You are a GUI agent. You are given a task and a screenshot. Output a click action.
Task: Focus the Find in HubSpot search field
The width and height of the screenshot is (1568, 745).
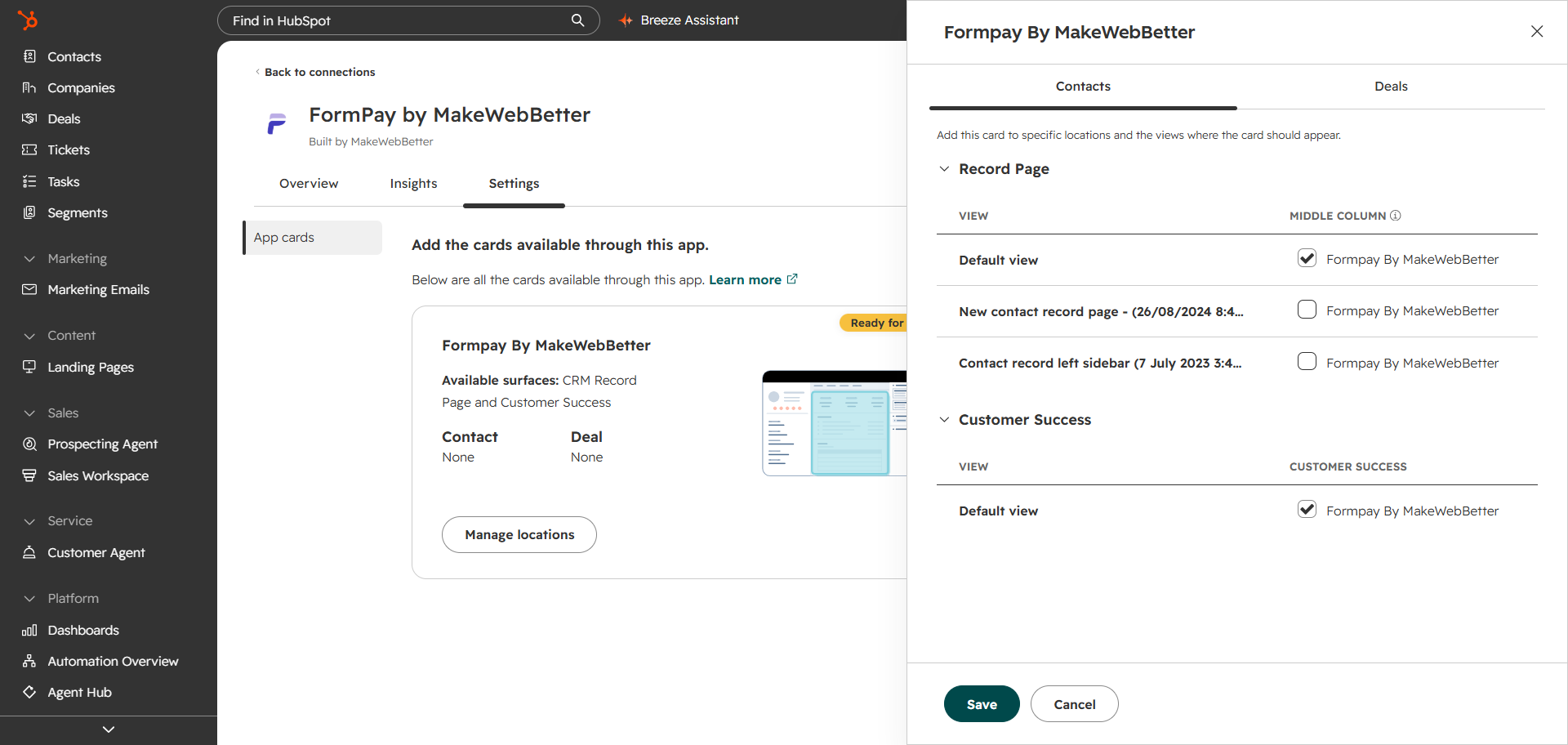(408, 20)
